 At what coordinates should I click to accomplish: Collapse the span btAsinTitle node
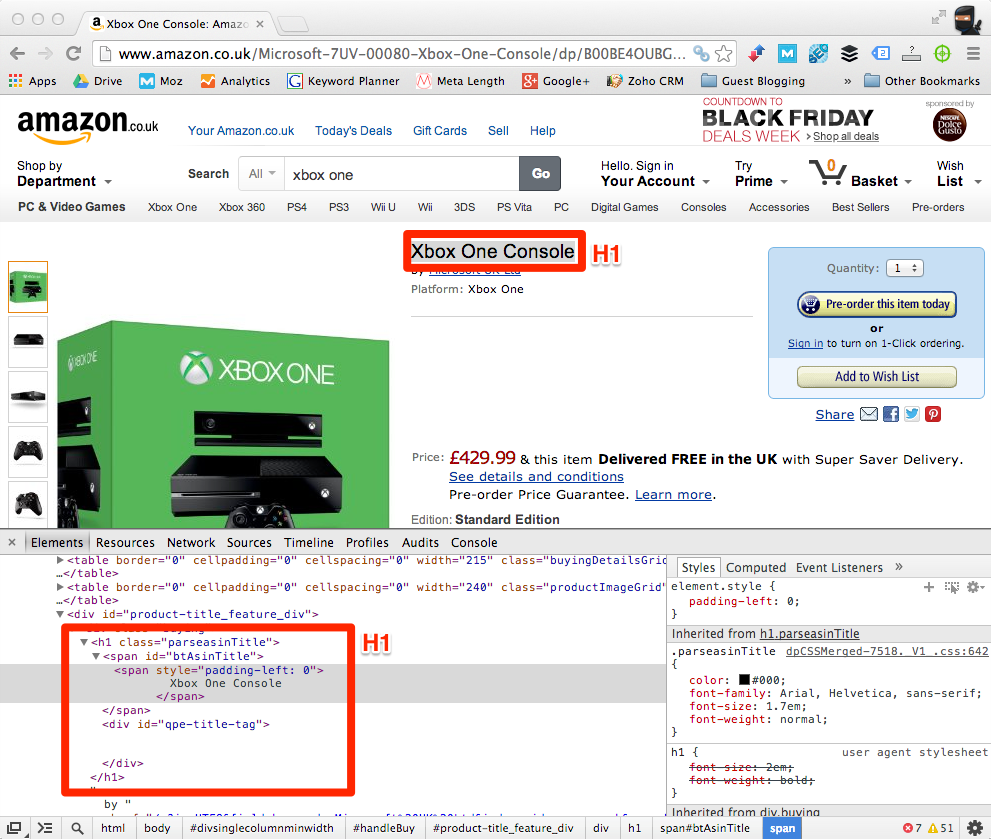pyautogui.click(x=96, y=656)
